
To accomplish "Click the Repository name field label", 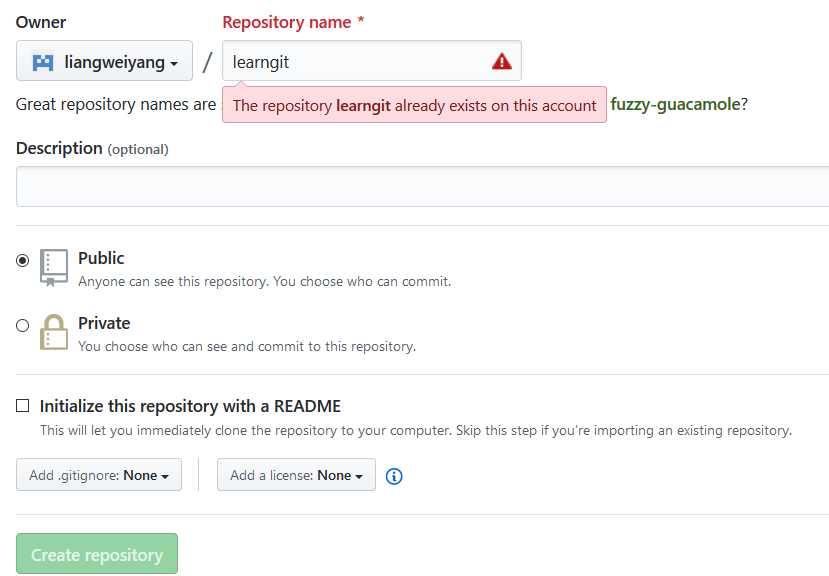I will pos(287,22).
